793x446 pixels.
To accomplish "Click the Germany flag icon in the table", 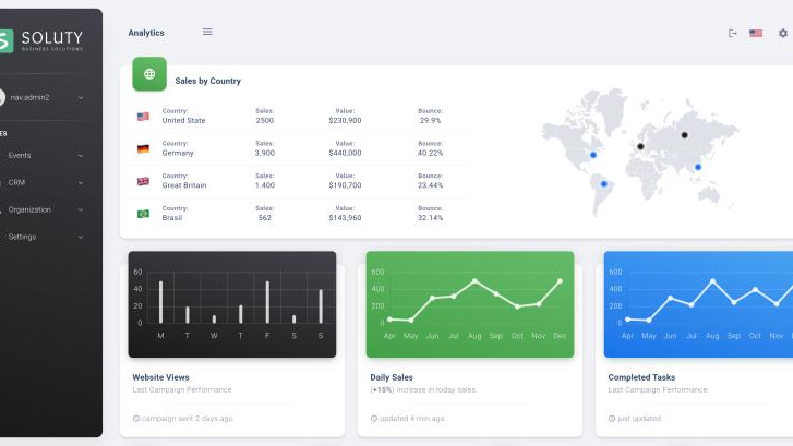I will click(x=143, y=149).
